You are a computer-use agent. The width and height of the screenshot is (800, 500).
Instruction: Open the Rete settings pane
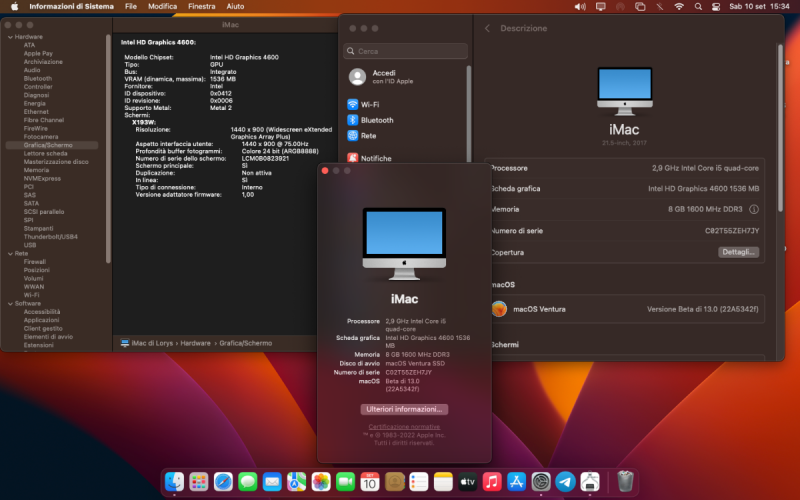pos(368,135)
